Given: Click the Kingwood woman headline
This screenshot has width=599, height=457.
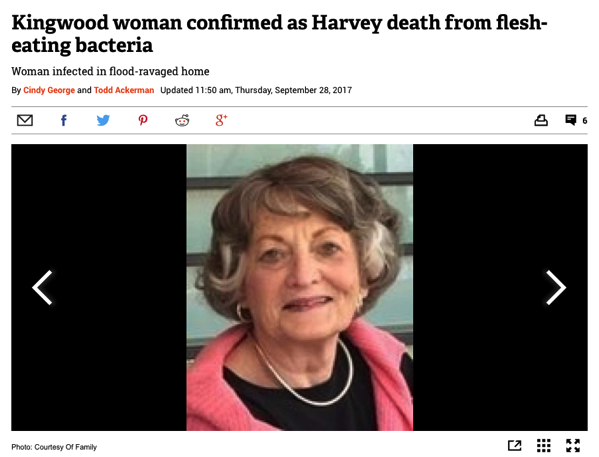Looking at the screenshot, I should 279,34.
